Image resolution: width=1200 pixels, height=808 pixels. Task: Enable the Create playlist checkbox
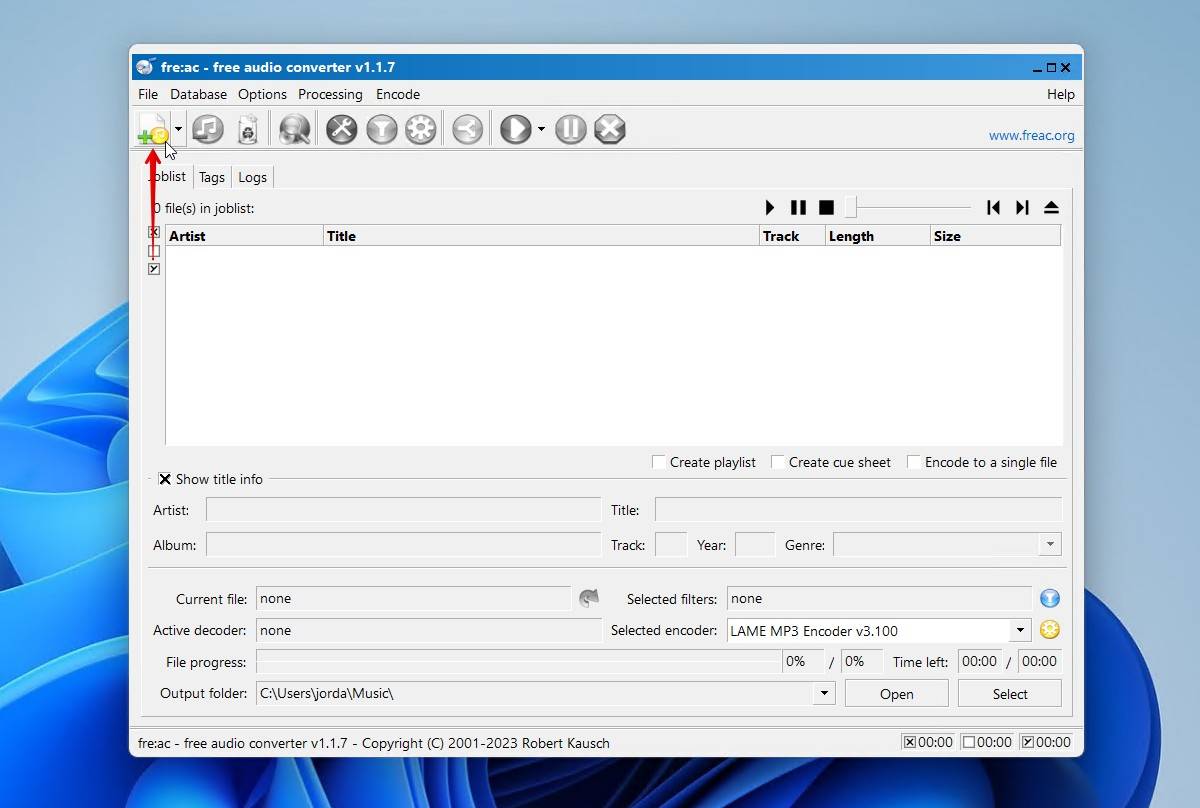point(658,462)
